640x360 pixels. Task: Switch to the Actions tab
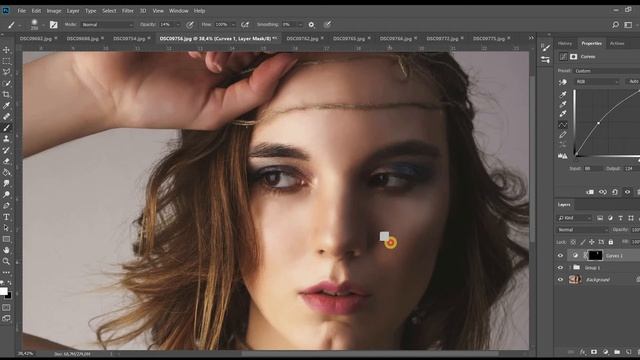coord(617,44)
